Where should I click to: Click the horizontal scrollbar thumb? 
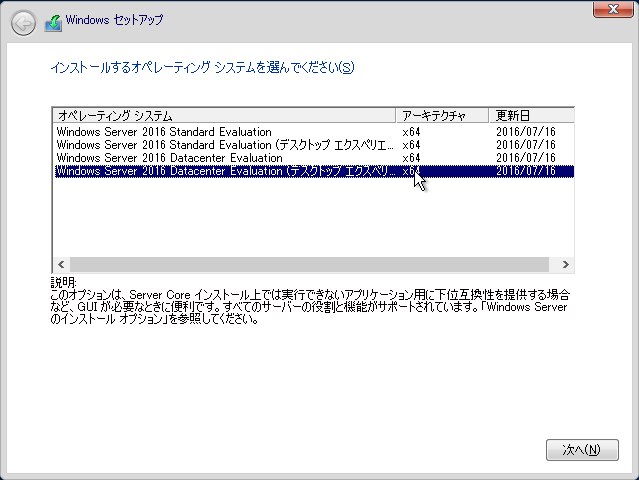pos(309,264)
